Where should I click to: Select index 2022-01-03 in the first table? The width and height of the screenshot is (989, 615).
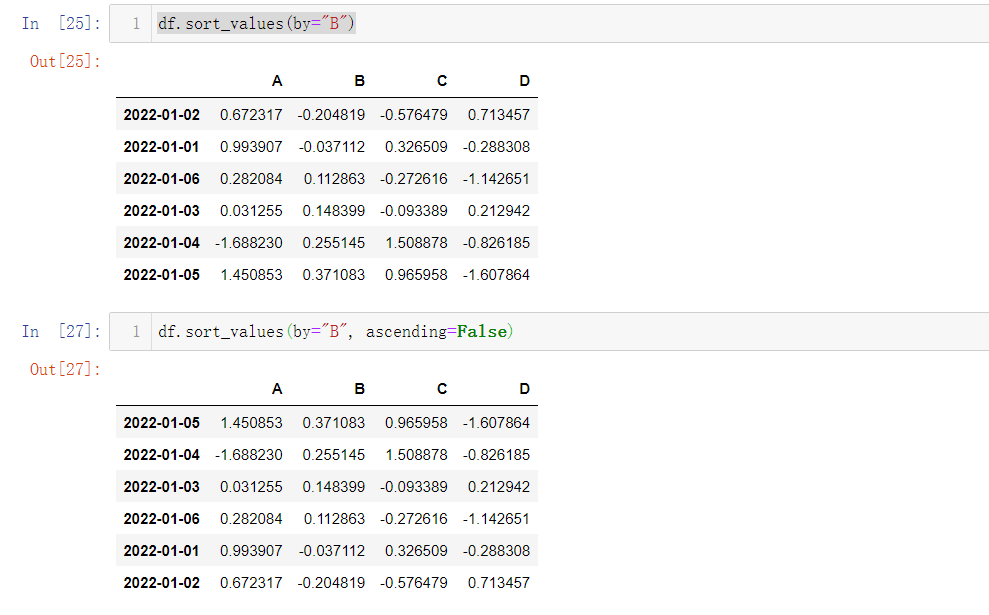(161, 211)
